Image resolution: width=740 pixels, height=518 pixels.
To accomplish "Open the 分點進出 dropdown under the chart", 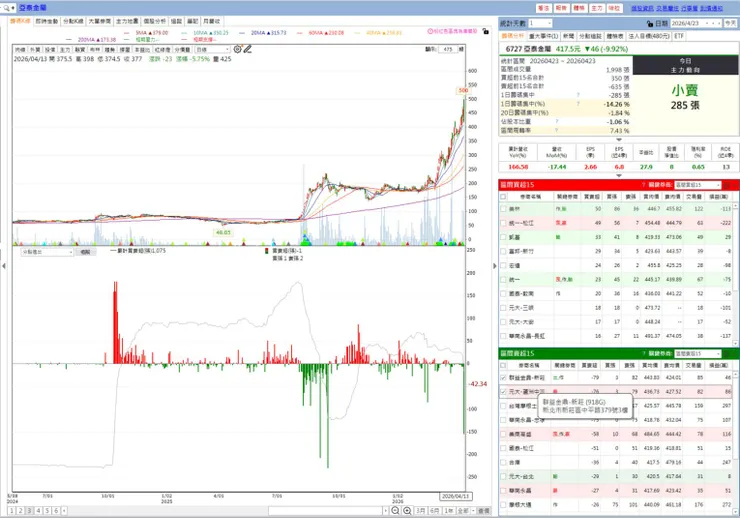I will [47, 252].
